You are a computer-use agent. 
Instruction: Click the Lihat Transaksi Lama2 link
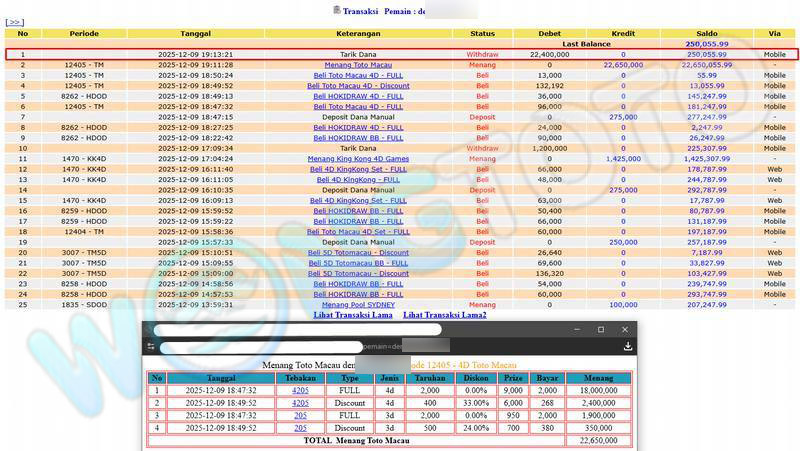coord(445,315)
